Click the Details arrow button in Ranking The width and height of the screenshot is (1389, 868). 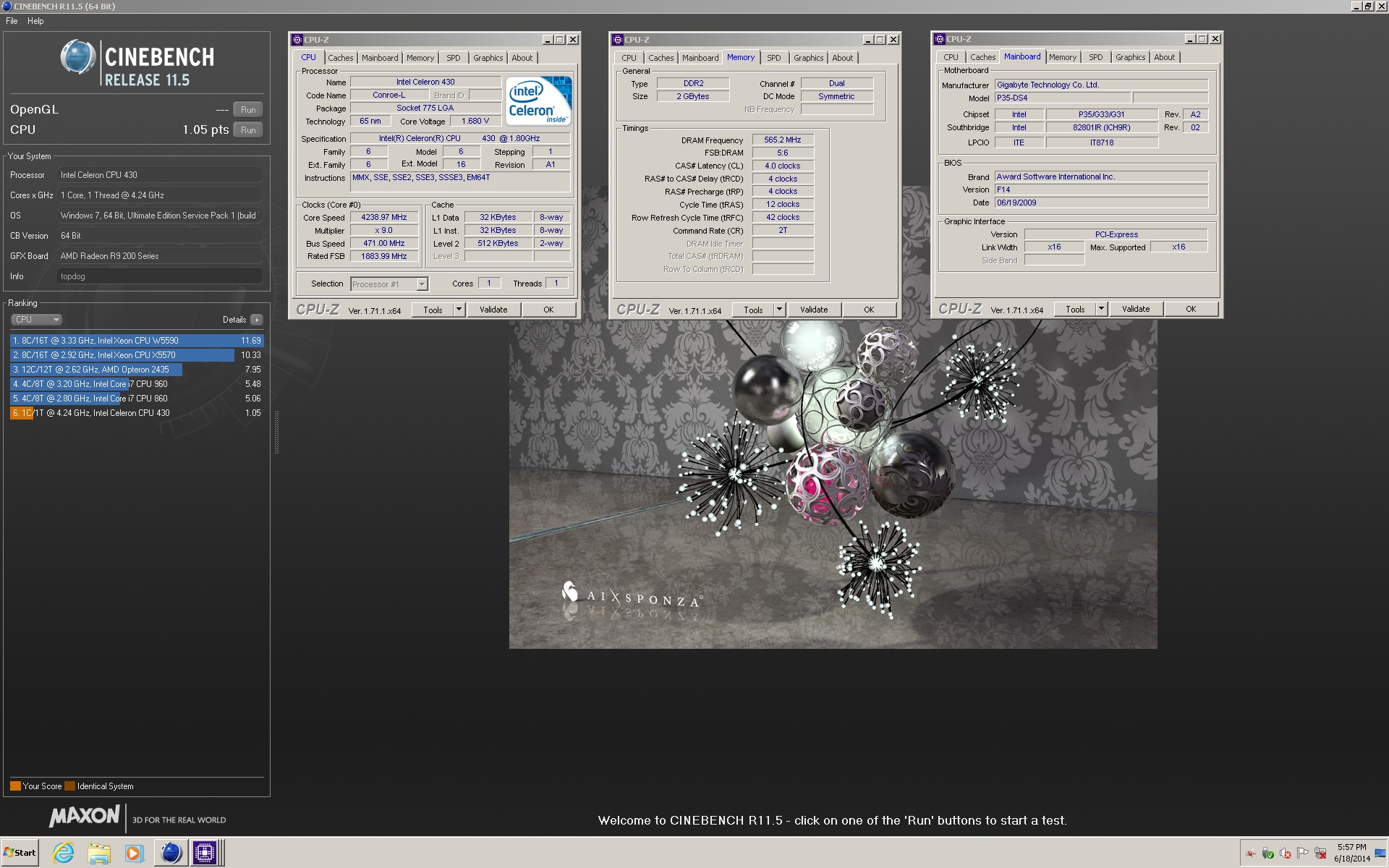tap(257, 320)
